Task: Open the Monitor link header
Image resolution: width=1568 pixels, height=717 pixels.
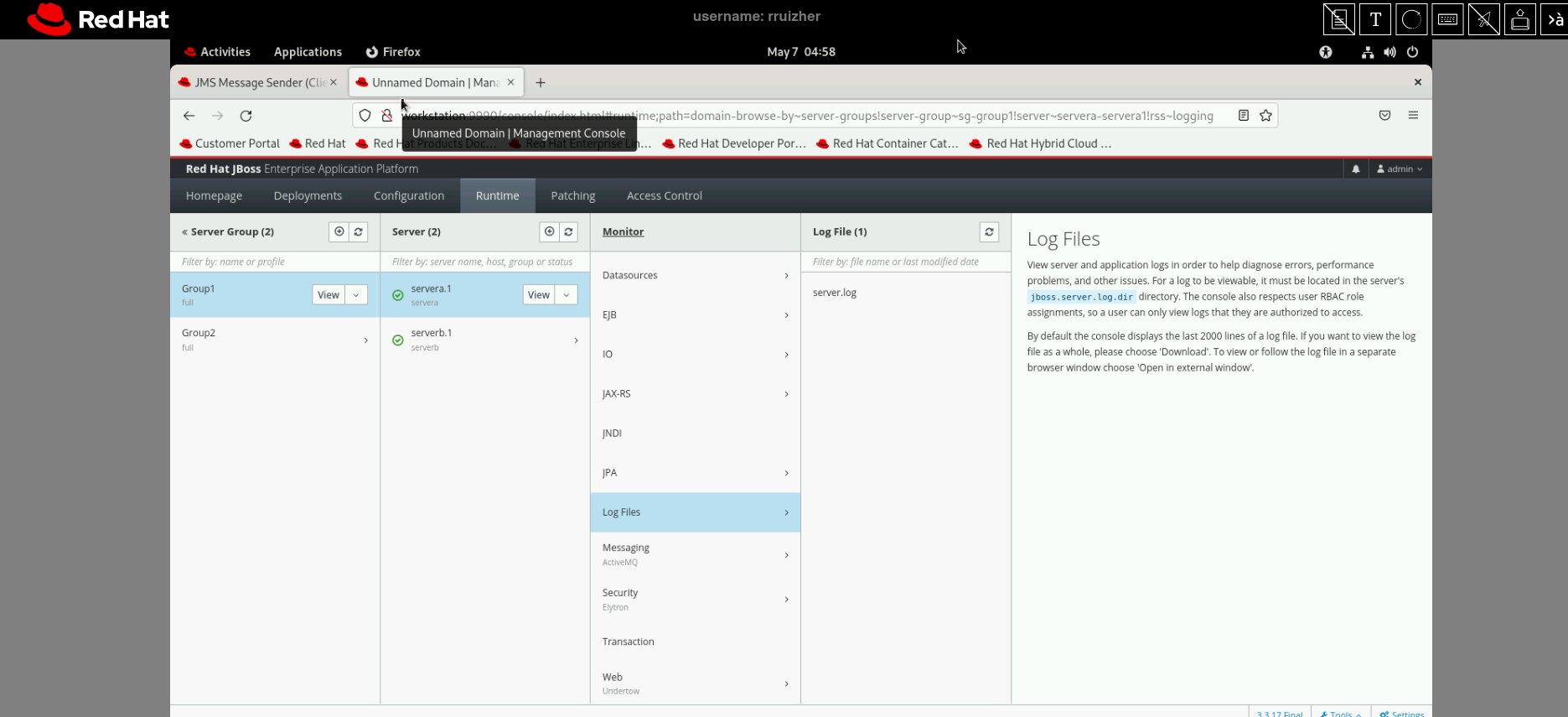Action: (x=623, y=231)
